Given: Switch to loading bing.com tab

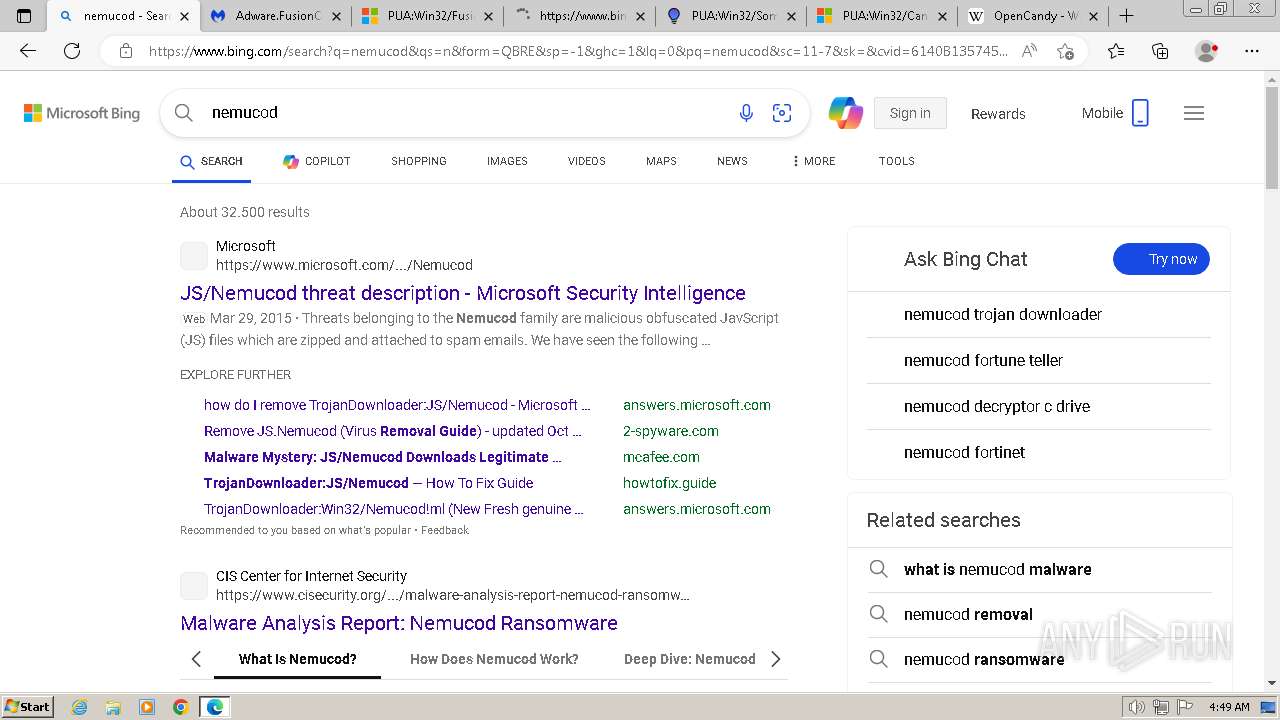Looking at the screenshot, I should pos(580,16).
